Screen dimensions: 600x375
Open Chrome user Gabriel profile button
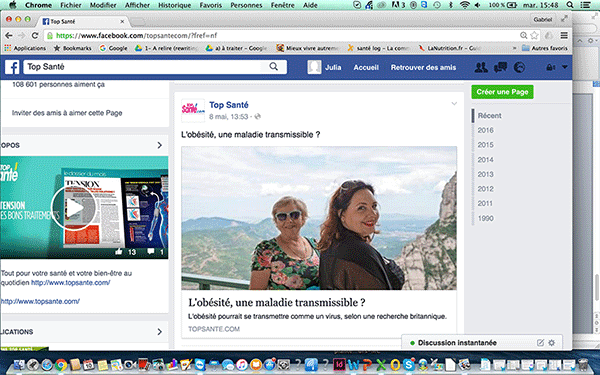543,19
